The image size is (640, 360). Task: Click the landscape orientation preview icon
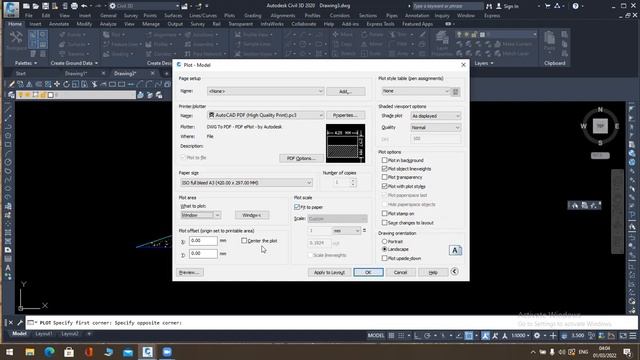455,250
